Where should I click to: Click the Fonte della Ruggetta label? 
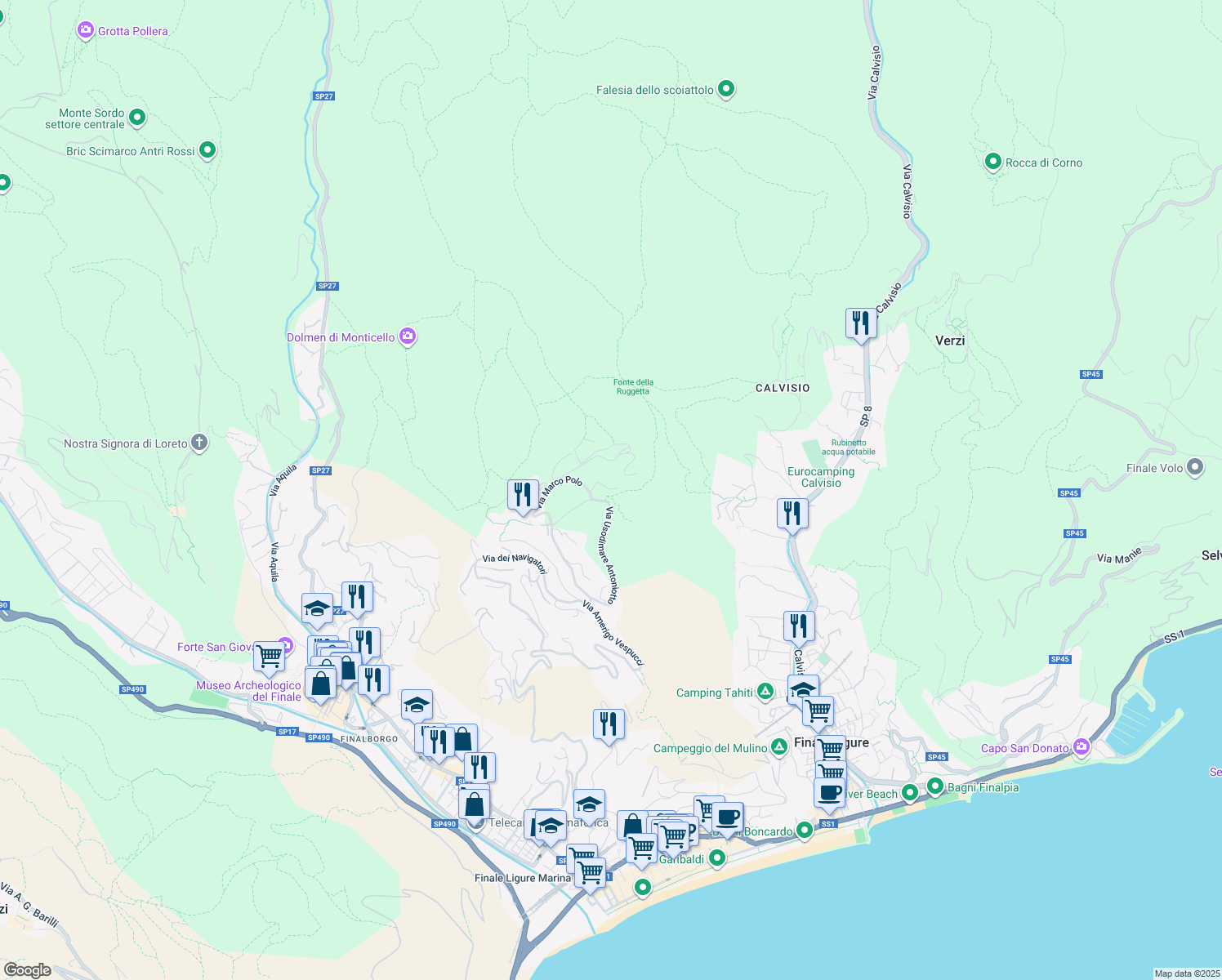coord(633,386)
